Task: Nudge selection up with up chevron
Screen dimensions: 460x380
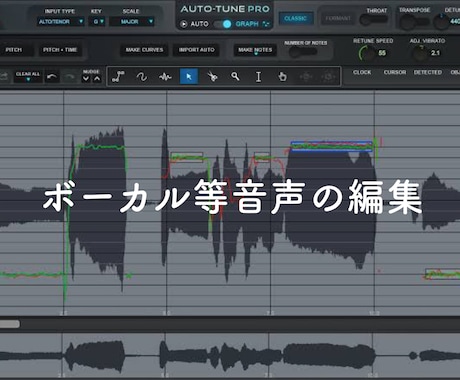Action: (x=97, y=79)
